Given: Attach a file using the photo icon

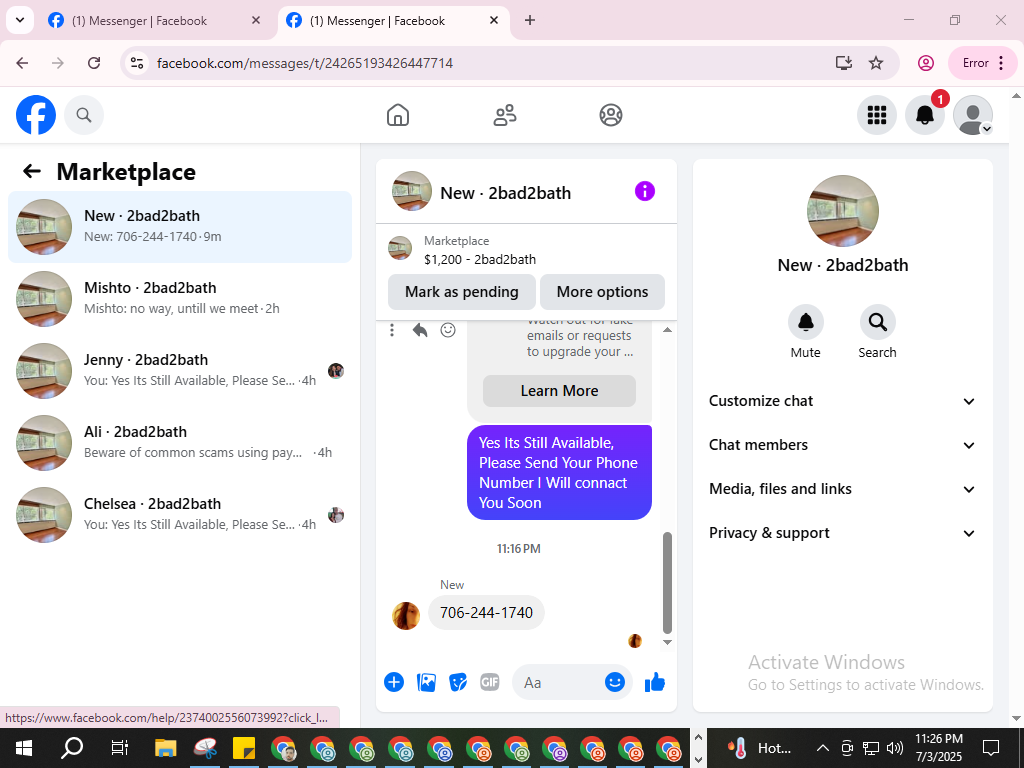Looking at the screenshot, I should click(426, 682).
